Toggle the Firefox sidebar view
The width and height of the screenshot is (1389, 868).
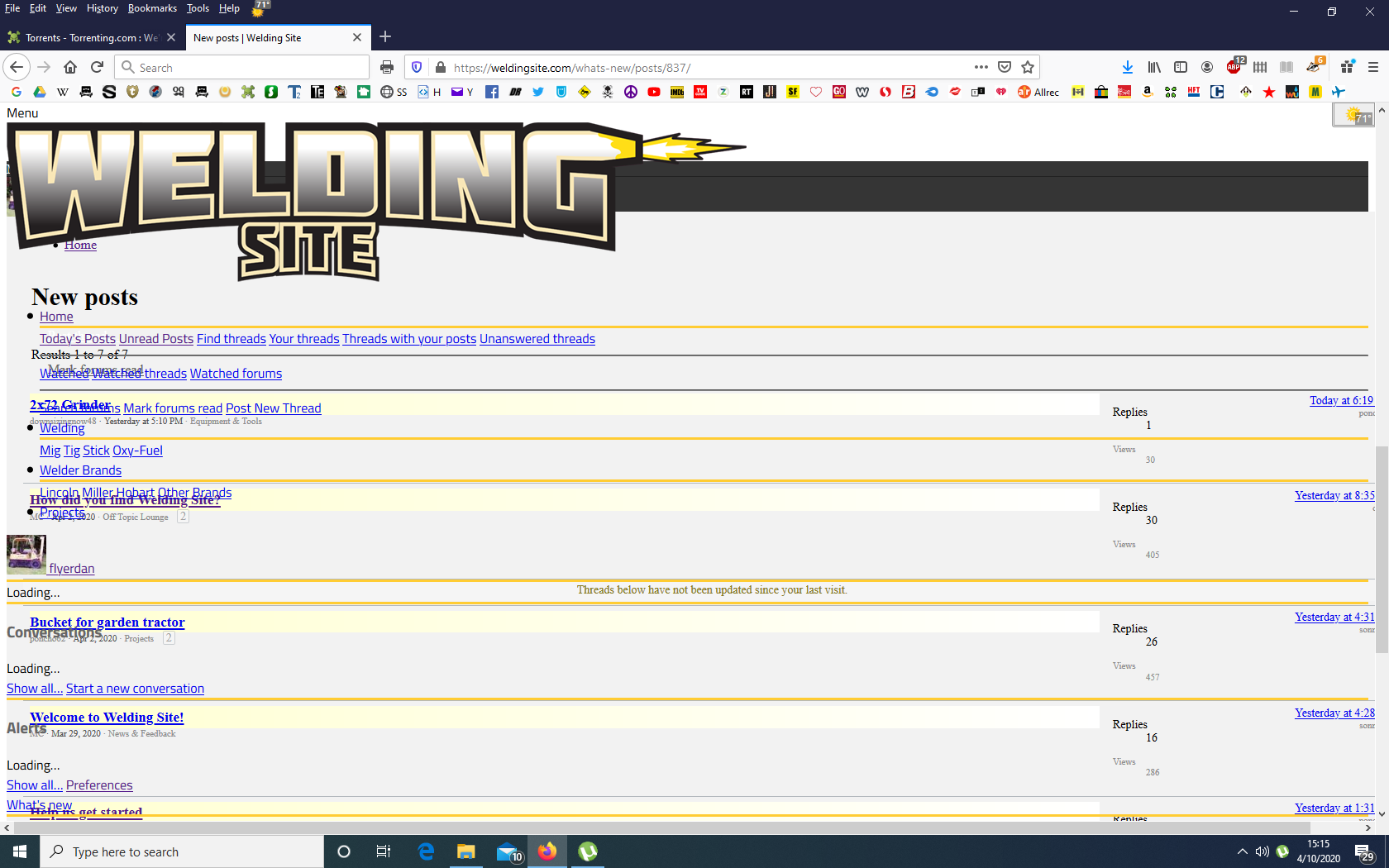(1181, 67)
